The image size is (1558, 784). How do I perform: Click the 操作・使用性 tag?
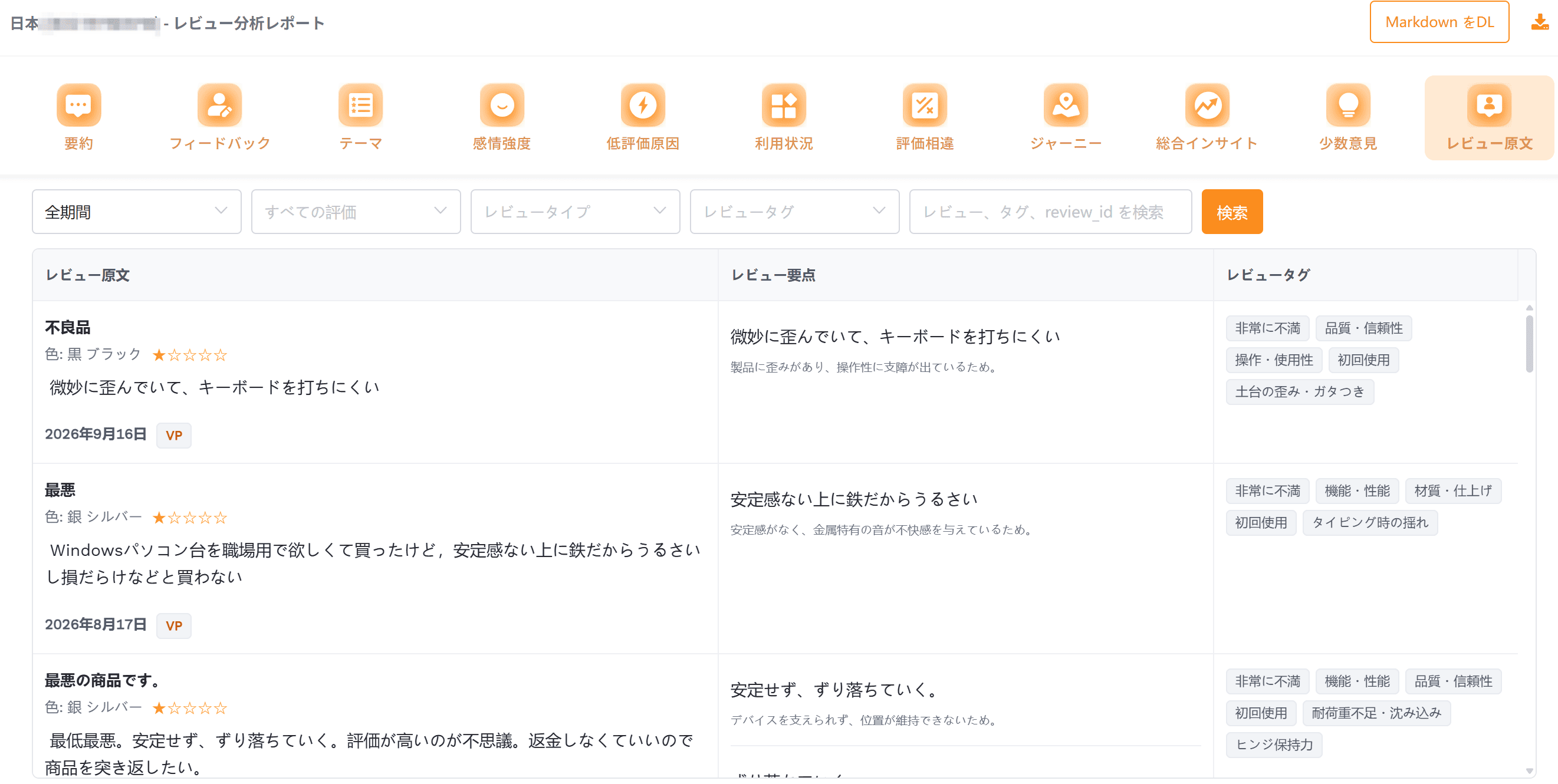click(x=1274, y=360)
